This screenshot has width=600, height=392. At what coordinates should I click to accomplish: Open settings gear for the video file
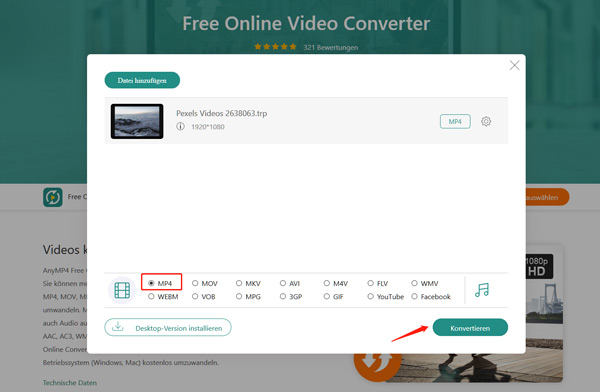click(x=486, y=121)
